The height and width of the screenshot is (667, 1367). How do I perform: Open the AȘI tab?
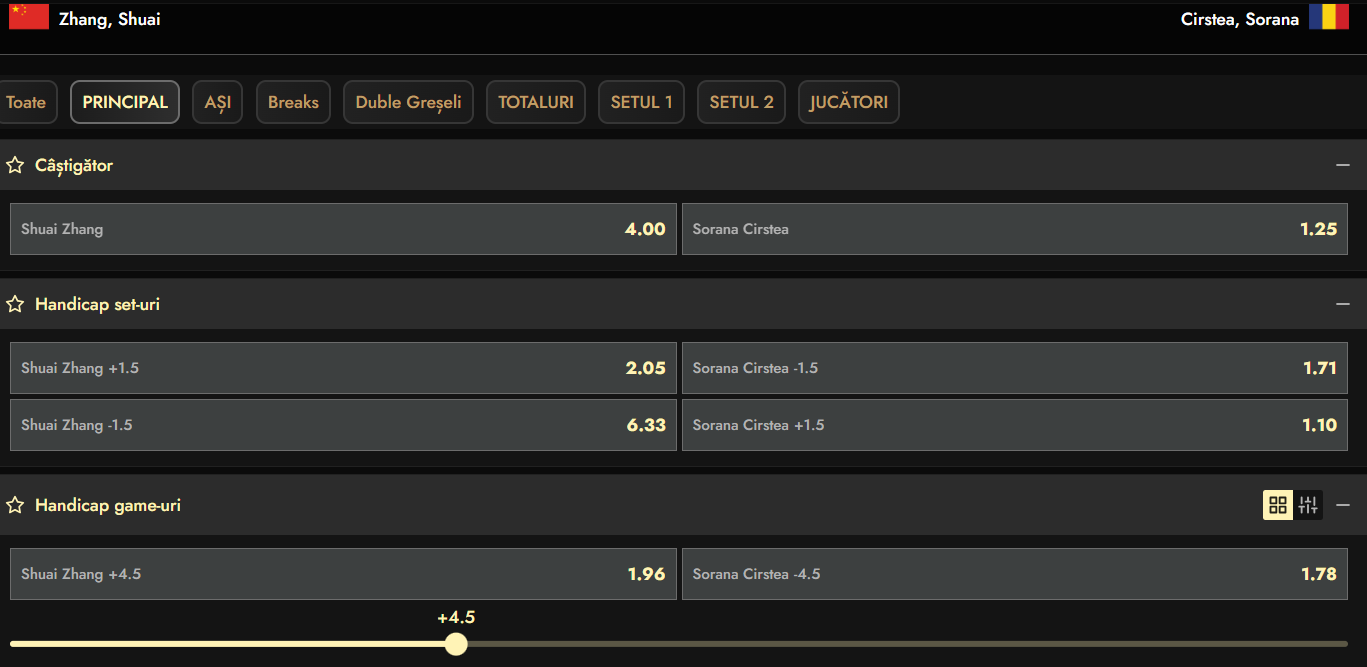[x=217, y=102]
